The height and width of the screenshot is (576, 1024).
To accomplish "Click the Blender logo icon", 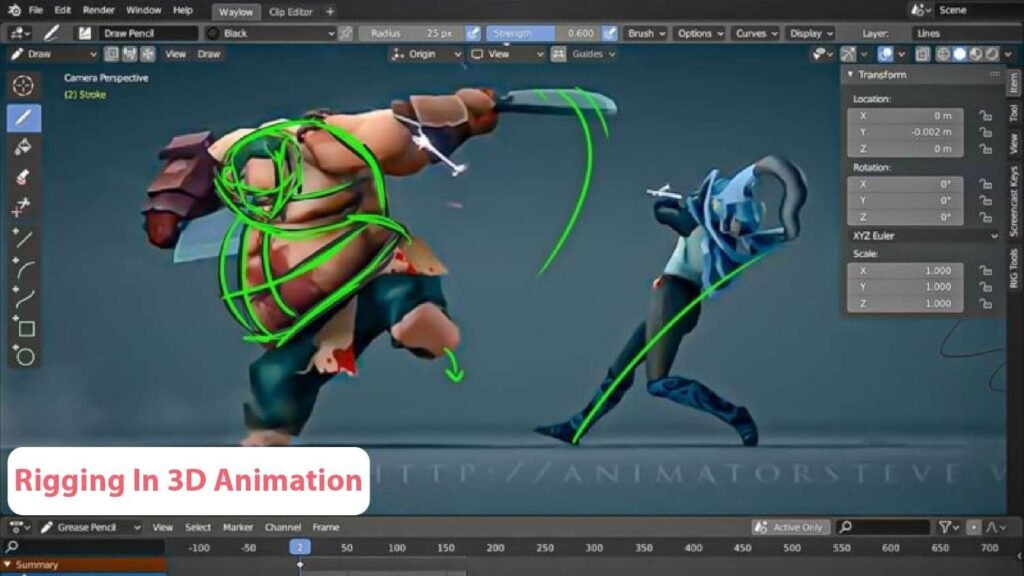I will (x=14, y=10).
